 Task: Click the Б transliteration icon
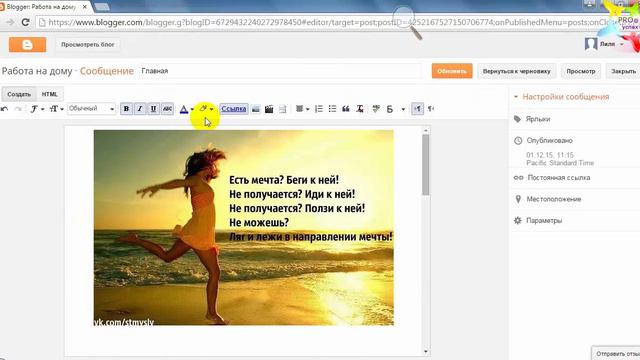click(390, 109)
